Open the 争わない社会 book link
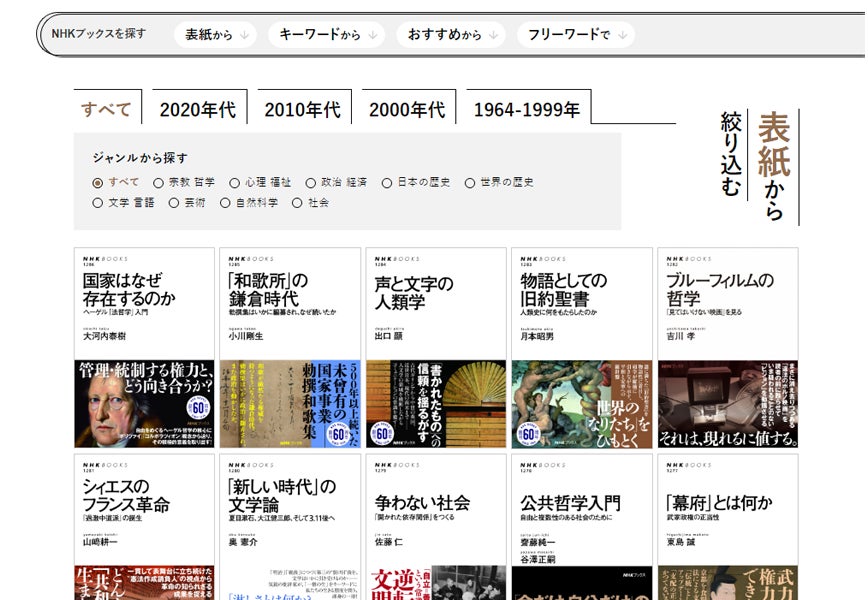 (x=435, y=527)
